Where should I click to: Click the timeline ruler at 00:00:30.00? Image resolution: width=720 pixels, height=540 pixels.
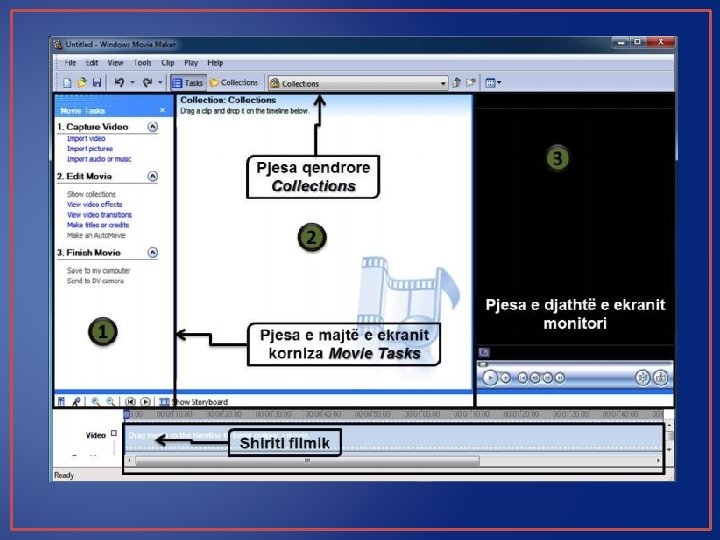click(x=274, y=414)
